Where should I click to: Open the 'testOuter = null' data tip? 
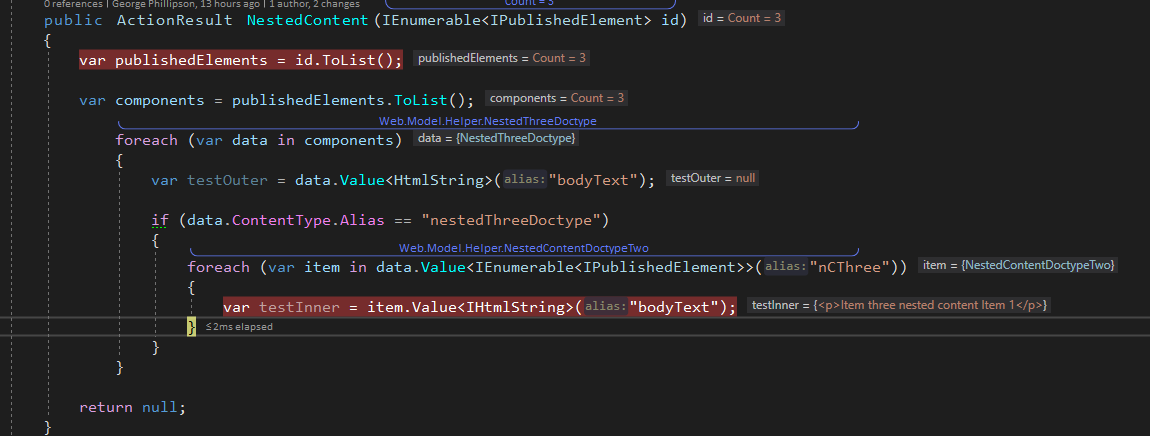[x=713, y=178]
